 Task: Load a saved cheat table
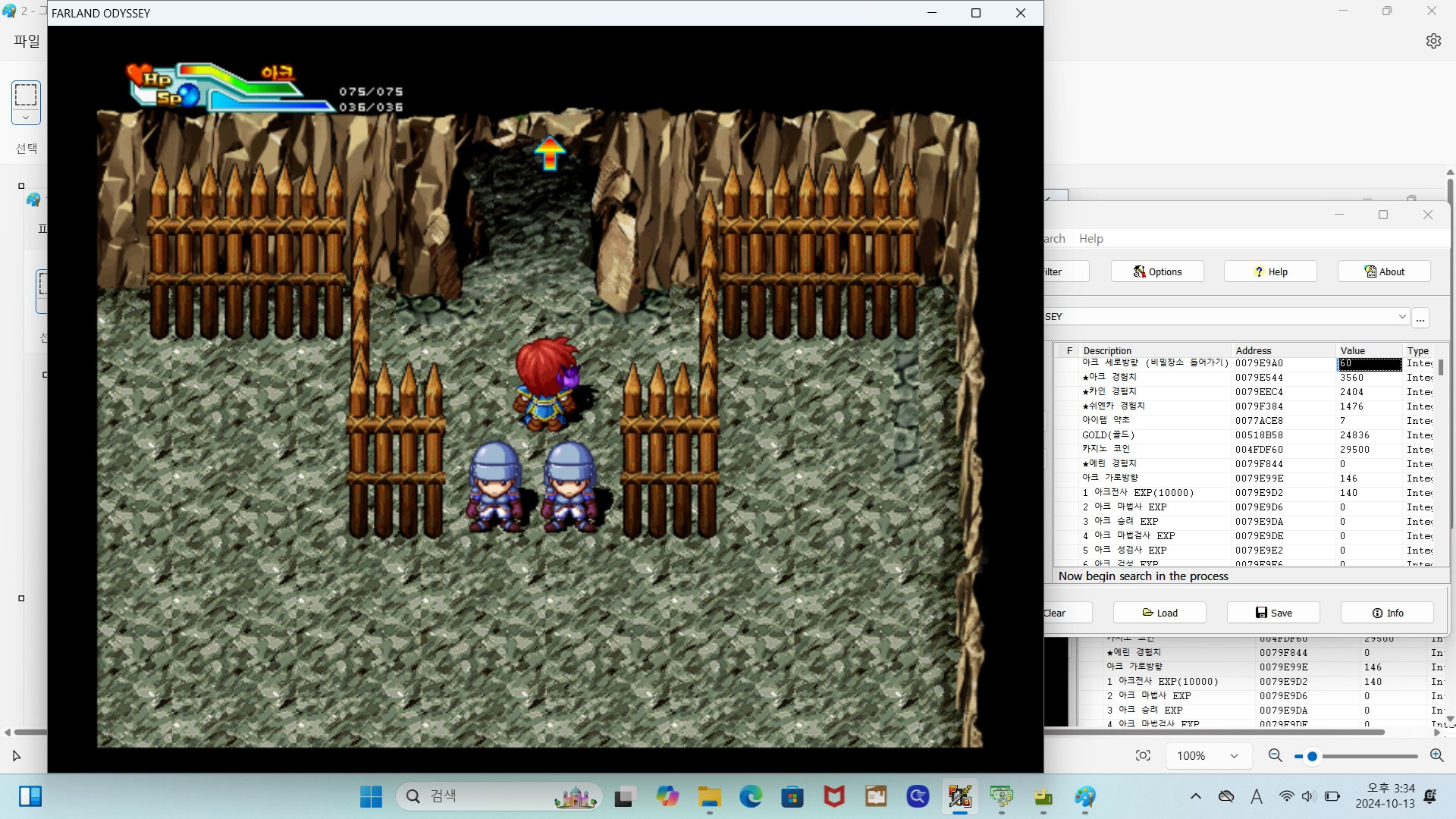[x=1159, y=613]
